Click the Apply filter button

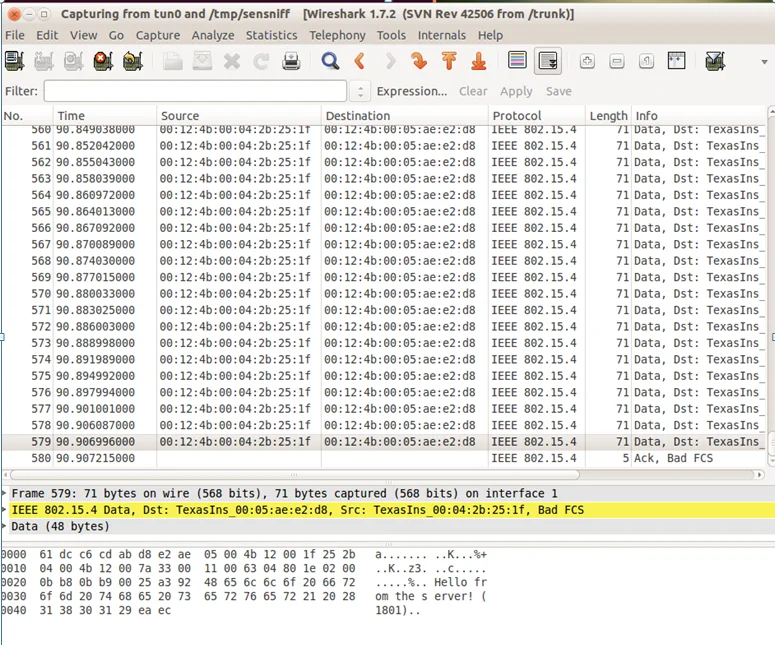tap(516, 91)
